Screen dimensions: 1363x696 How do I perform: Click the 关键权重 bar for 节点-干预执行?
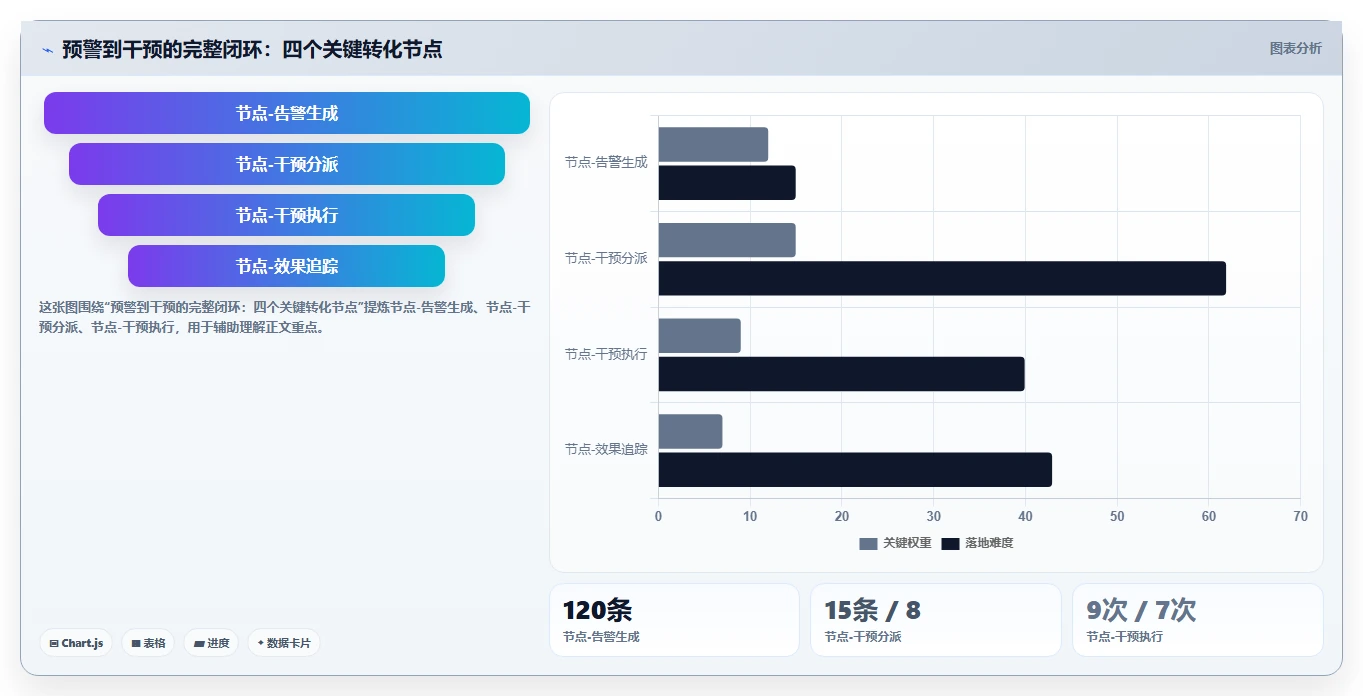click(699, 336)
